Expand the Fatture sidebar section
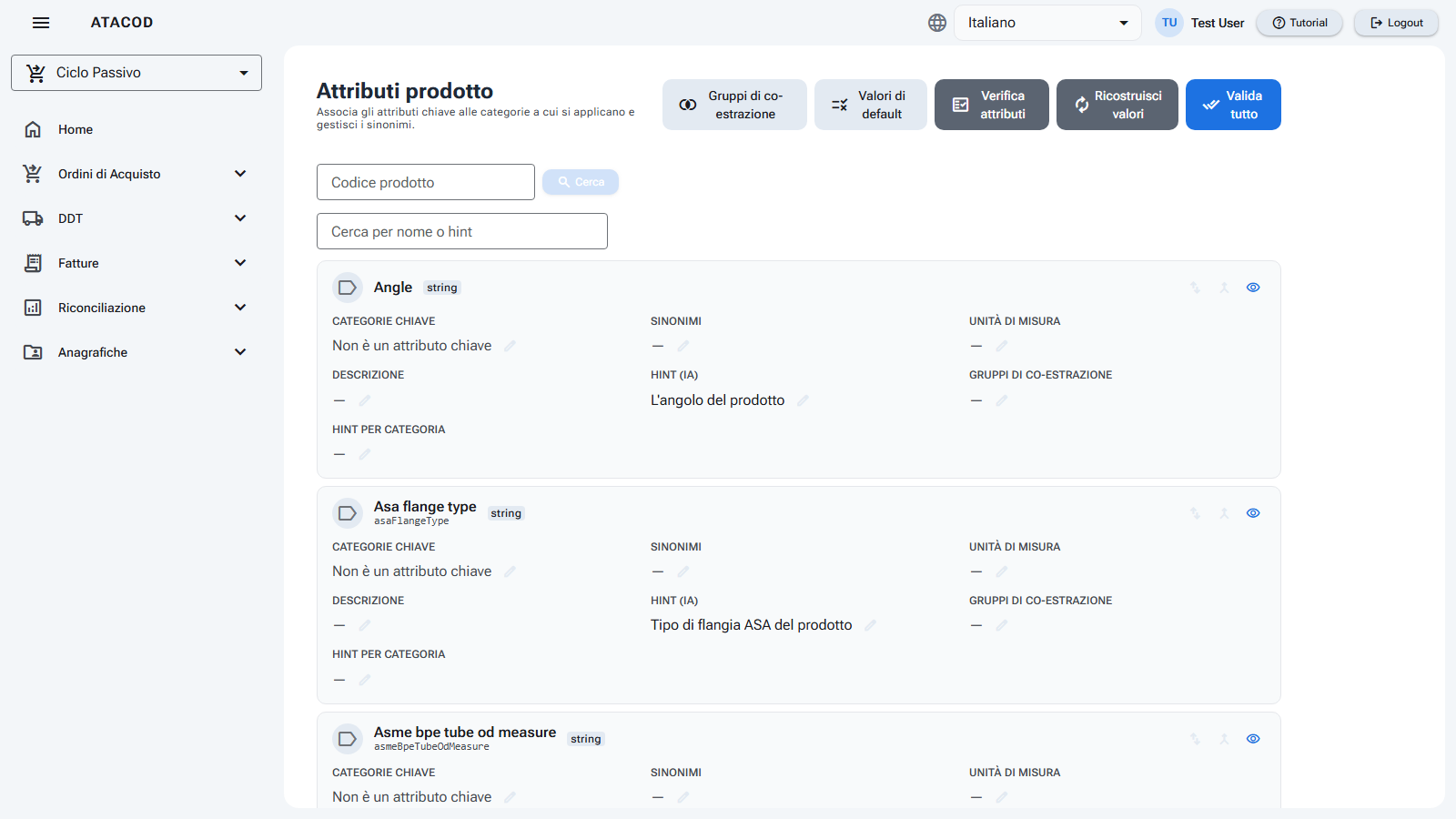Viewport: 1456px width, 819px height. [135, 263]
